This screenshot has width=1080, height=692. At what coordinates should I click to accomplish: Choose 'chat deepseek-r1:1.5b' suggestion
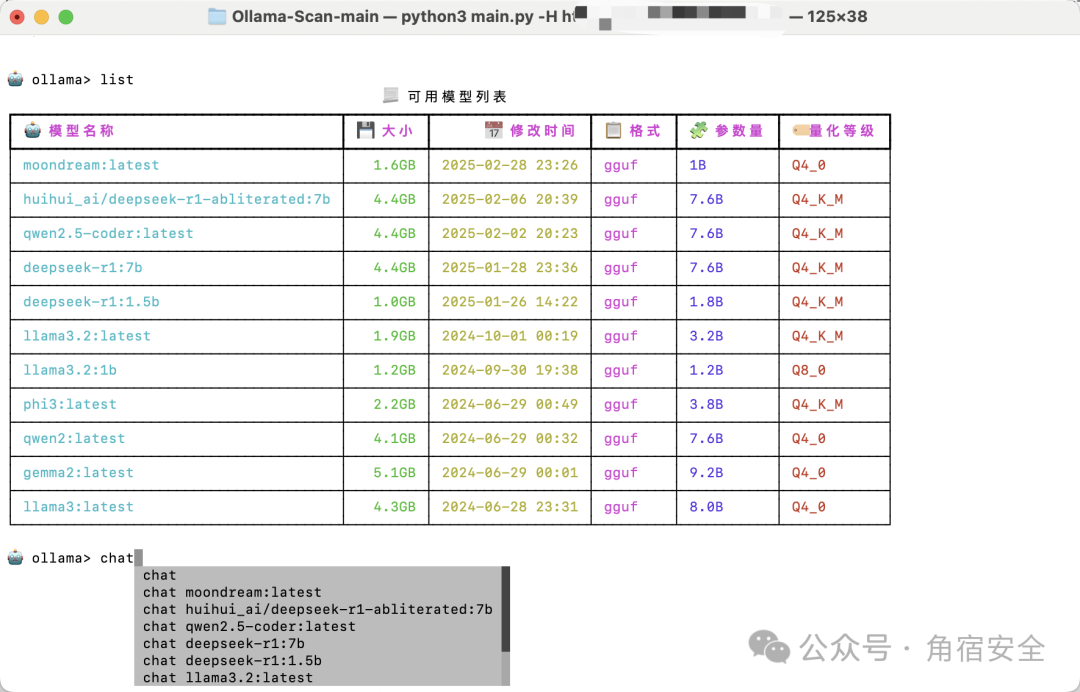(318, 661)
